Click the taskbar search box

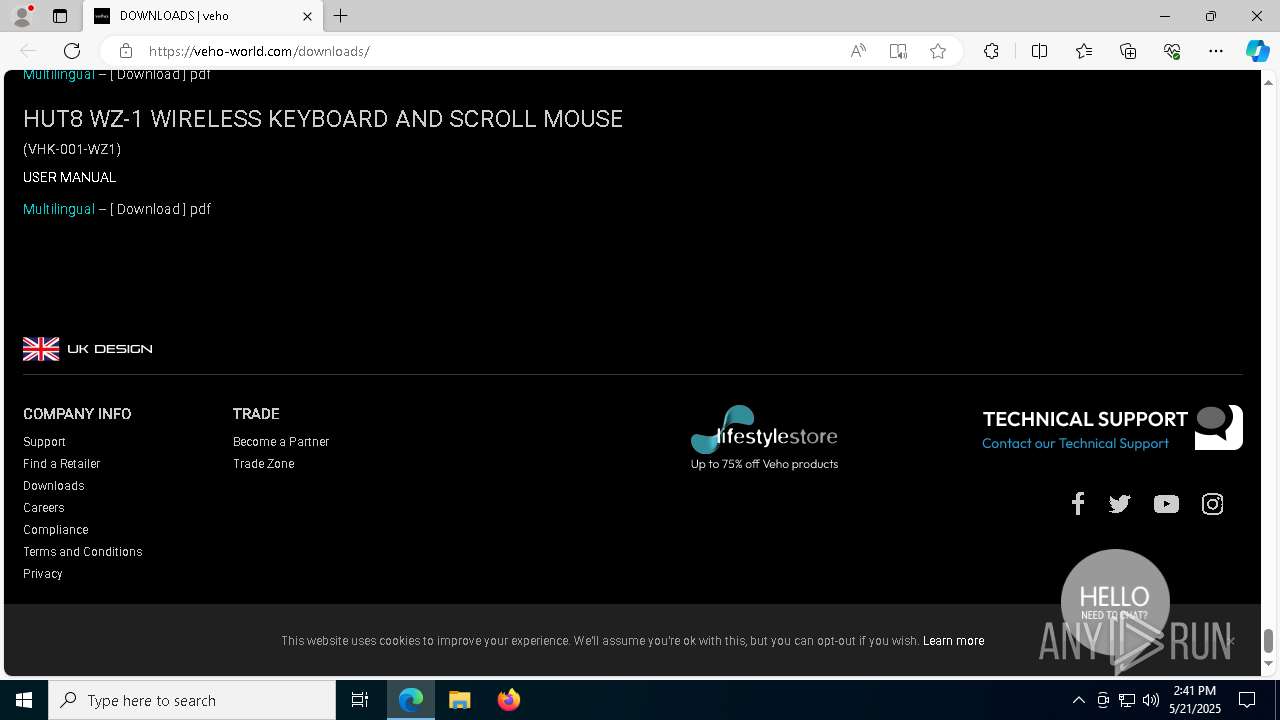192,700
